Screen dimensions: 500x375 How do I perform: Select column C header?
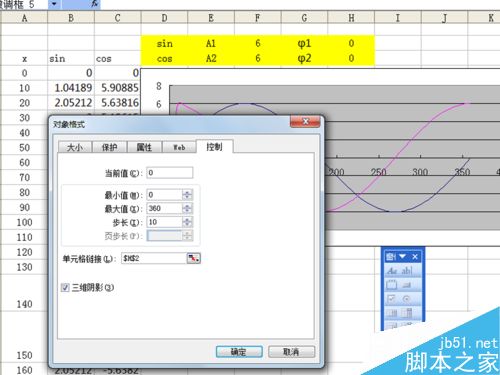[x=117, y=17]
